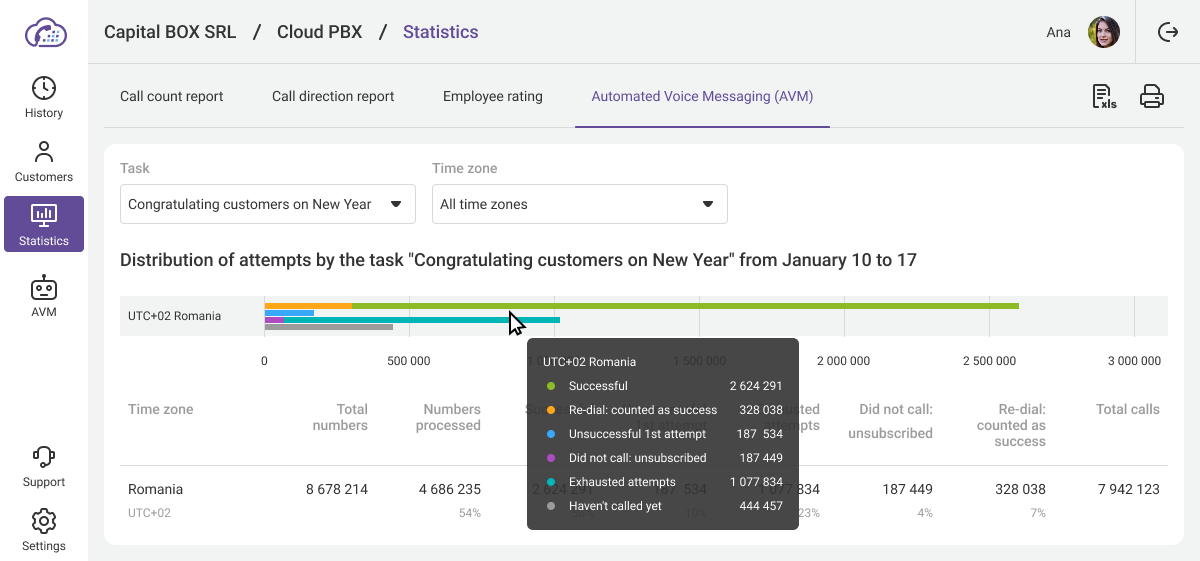Open Settings via the gear icon
This screenshot has height=561, width=1200.
click(x=44, y=531)
